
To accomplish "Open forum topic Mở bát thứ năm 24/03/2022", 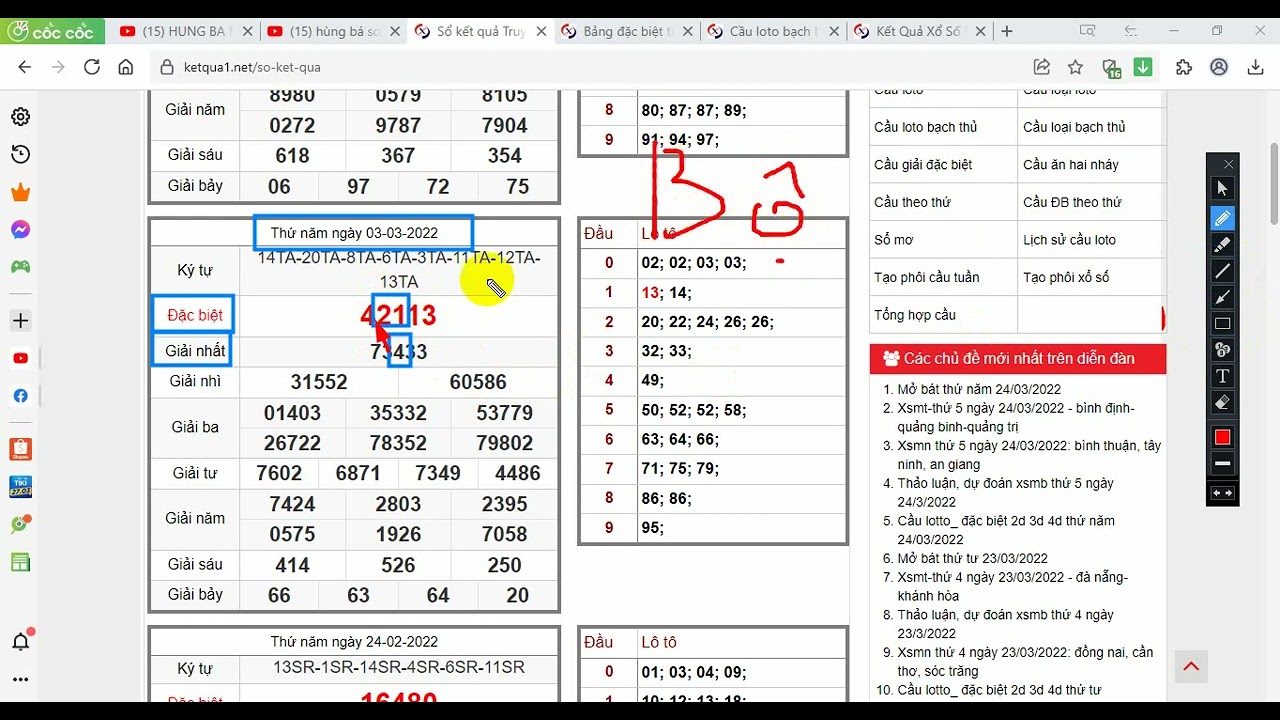I will [979, 389].
